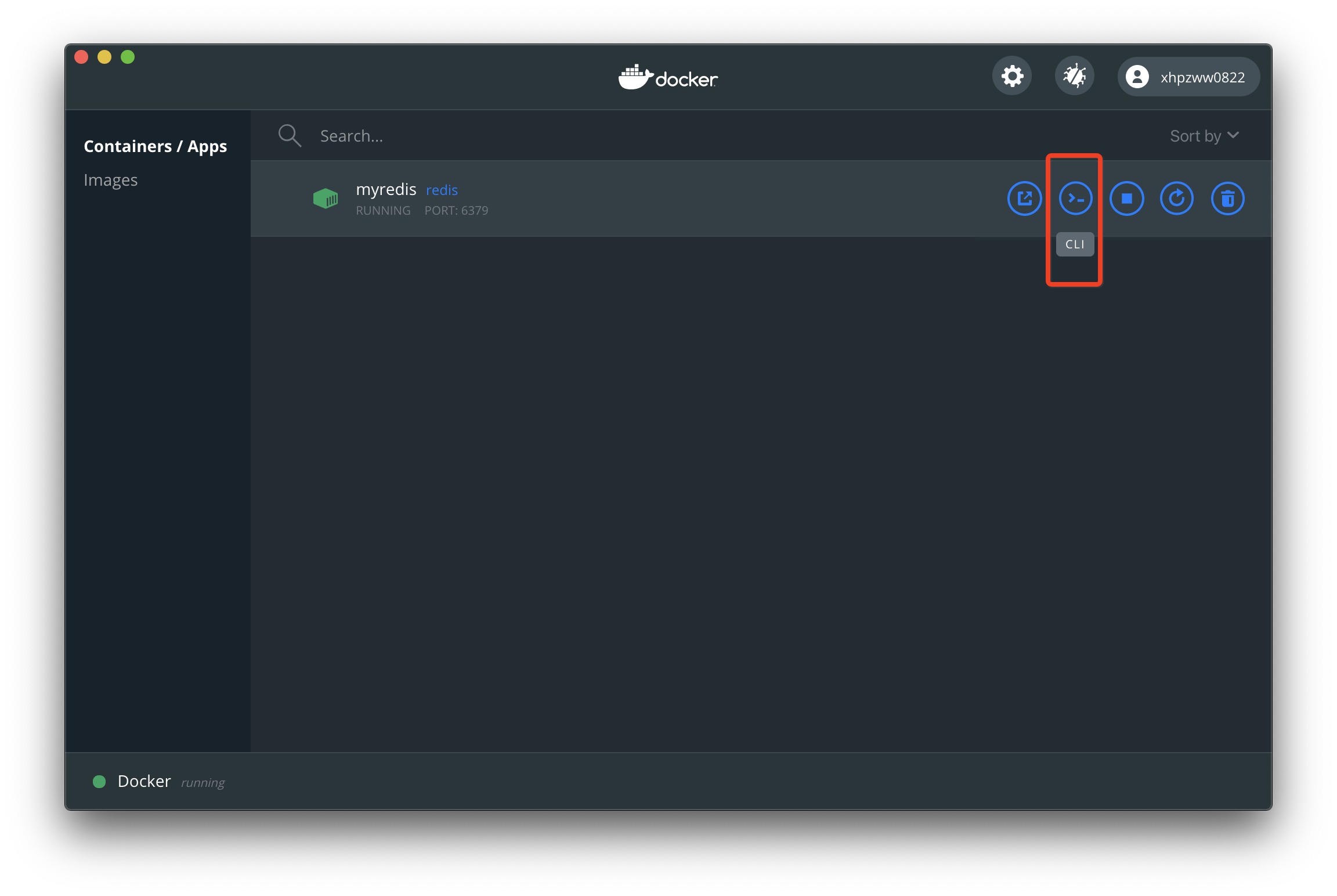Delete the myredis container
Image resolution: width=1337 pixels, height=896 pixels.
[x=1228, y=198]
